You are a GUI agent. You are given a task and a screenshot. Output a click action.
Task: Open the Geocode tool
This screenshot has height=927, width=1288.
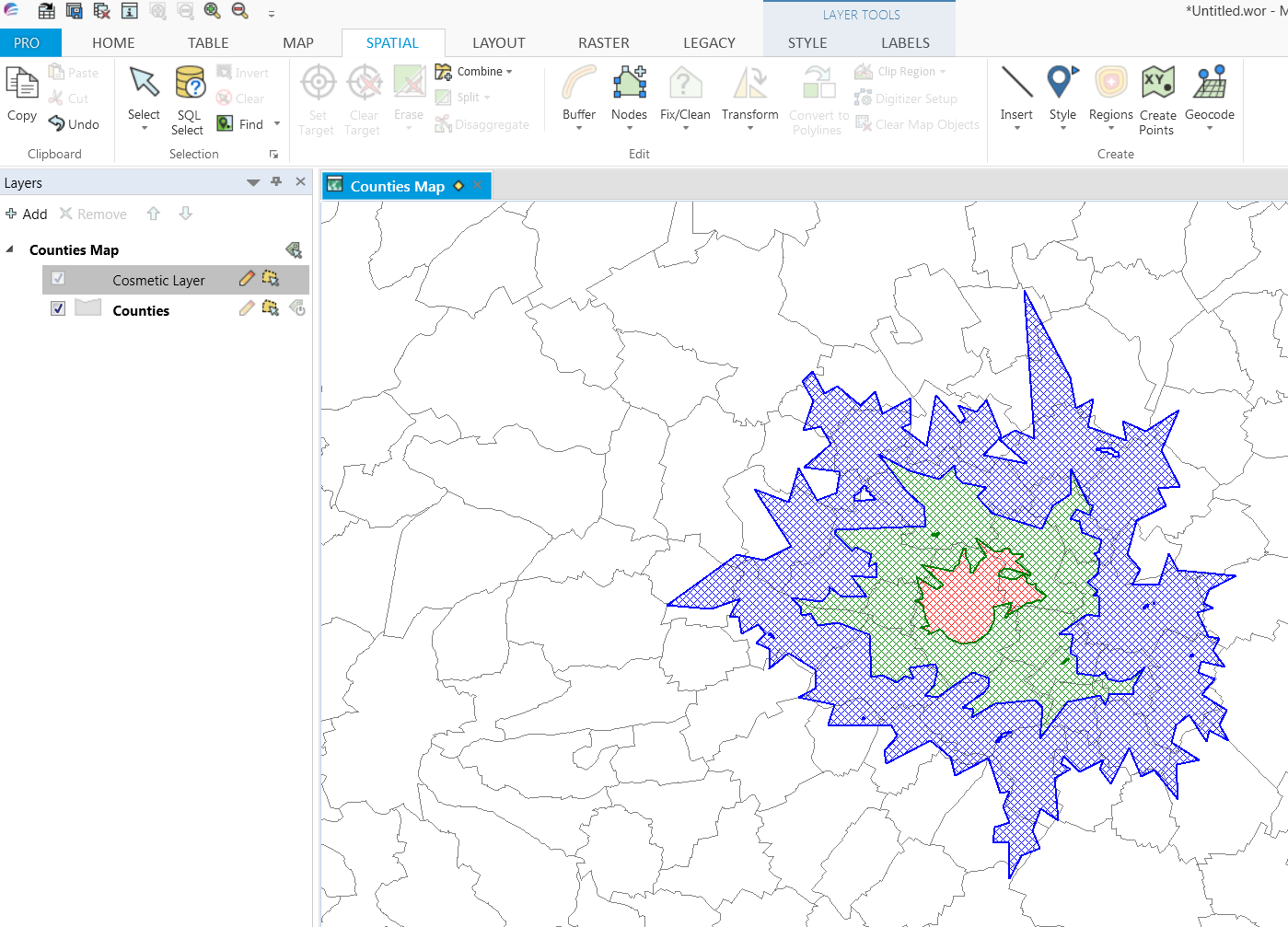pos(1209,97)
